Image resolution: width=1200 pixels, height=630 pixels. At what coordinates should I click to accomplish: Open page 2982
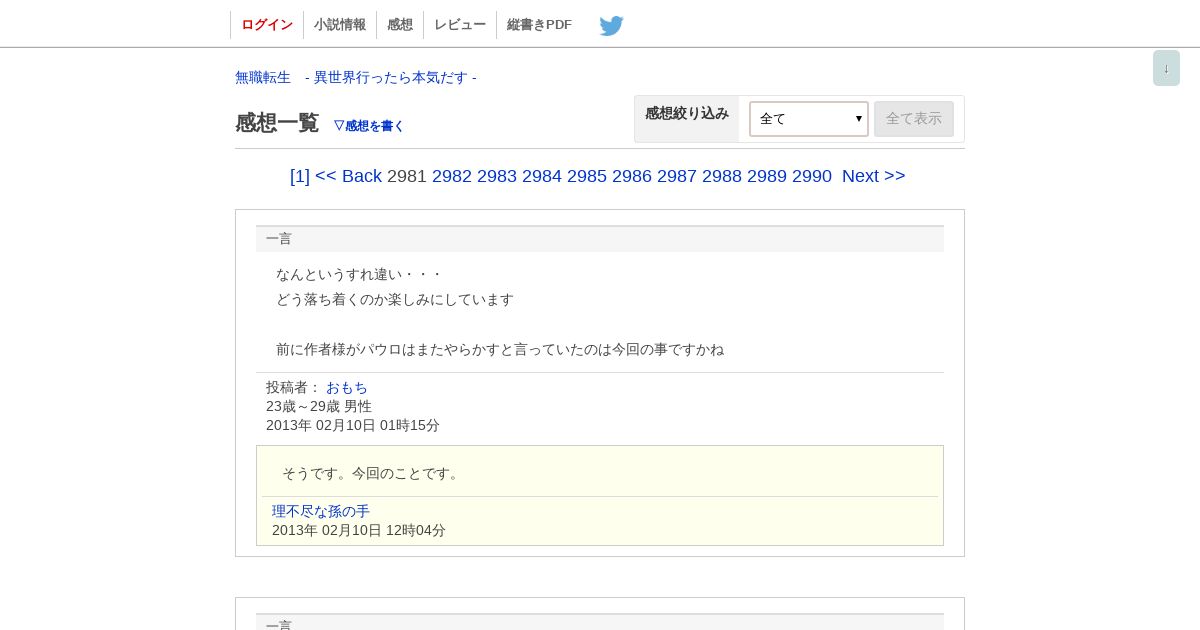[452, 176]
